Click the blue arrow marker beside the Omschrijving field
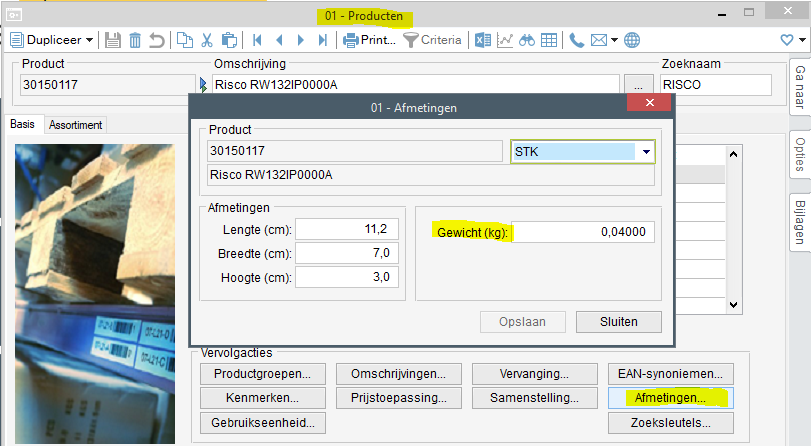 (x=203, y=85)
